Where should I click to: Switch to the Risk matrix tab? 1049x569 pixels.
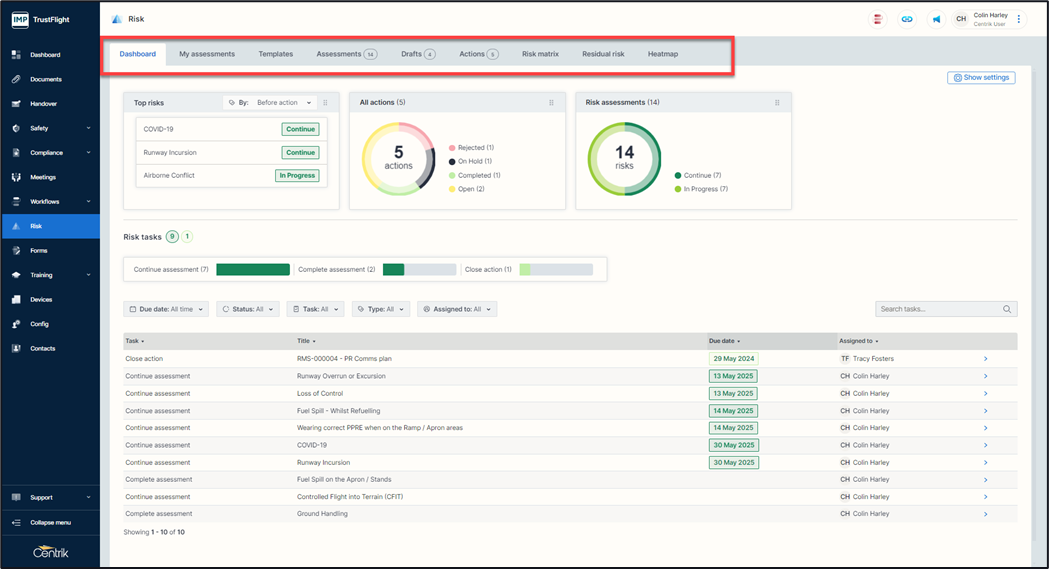(x=540, y=54)
